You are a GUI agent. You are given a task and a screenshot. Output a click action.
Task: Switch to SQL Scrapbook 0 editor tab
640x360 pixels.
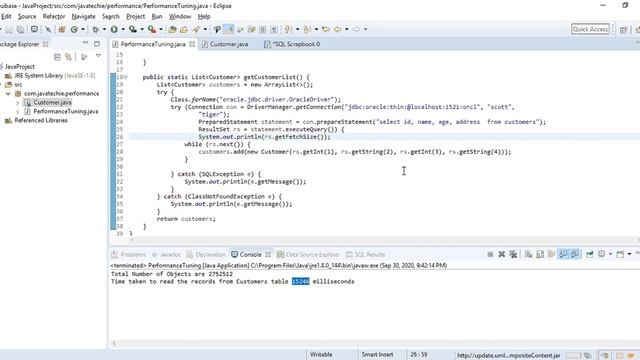pyautogui.click(x=292, y=44)
